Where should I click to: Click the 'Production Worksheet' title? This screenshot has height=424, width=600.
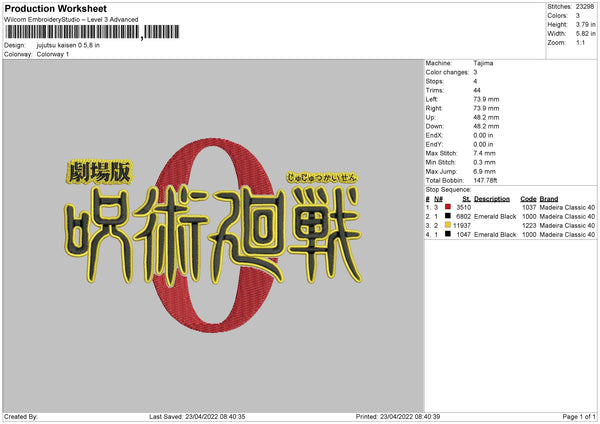[x=55, y=8]
